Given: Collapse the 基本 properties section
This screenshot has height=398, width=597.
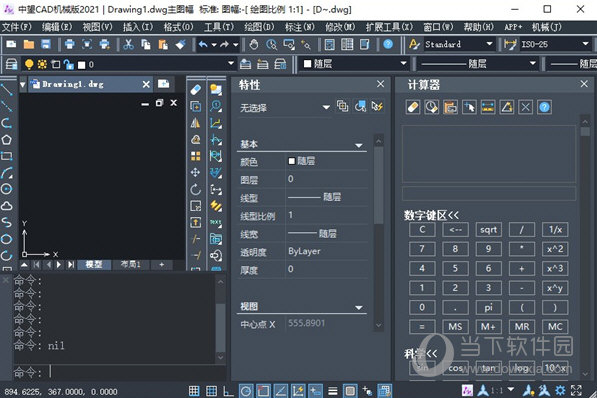Looking at the screenshot, I should 359,145.
